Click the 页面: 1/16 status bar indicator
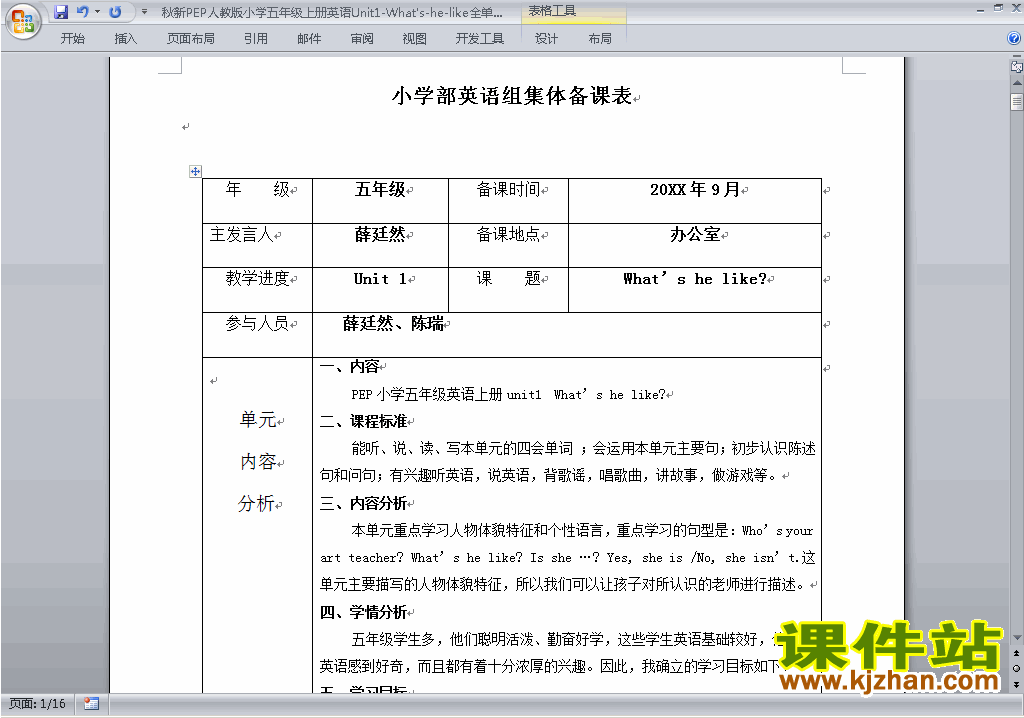This screenshot has width=1024, height=718. [37, 704]
